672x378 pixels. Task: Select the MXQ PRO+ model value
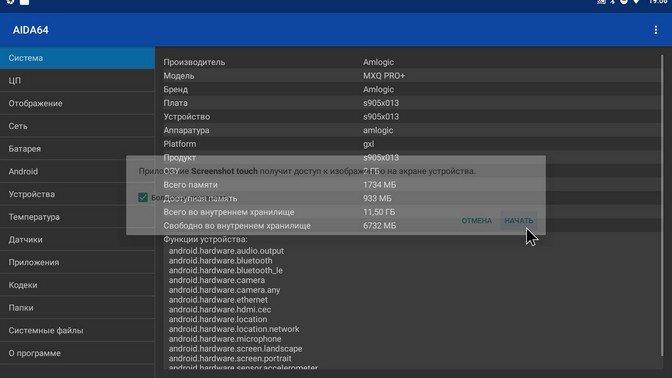pyautogui.click(x=384, y=76)
